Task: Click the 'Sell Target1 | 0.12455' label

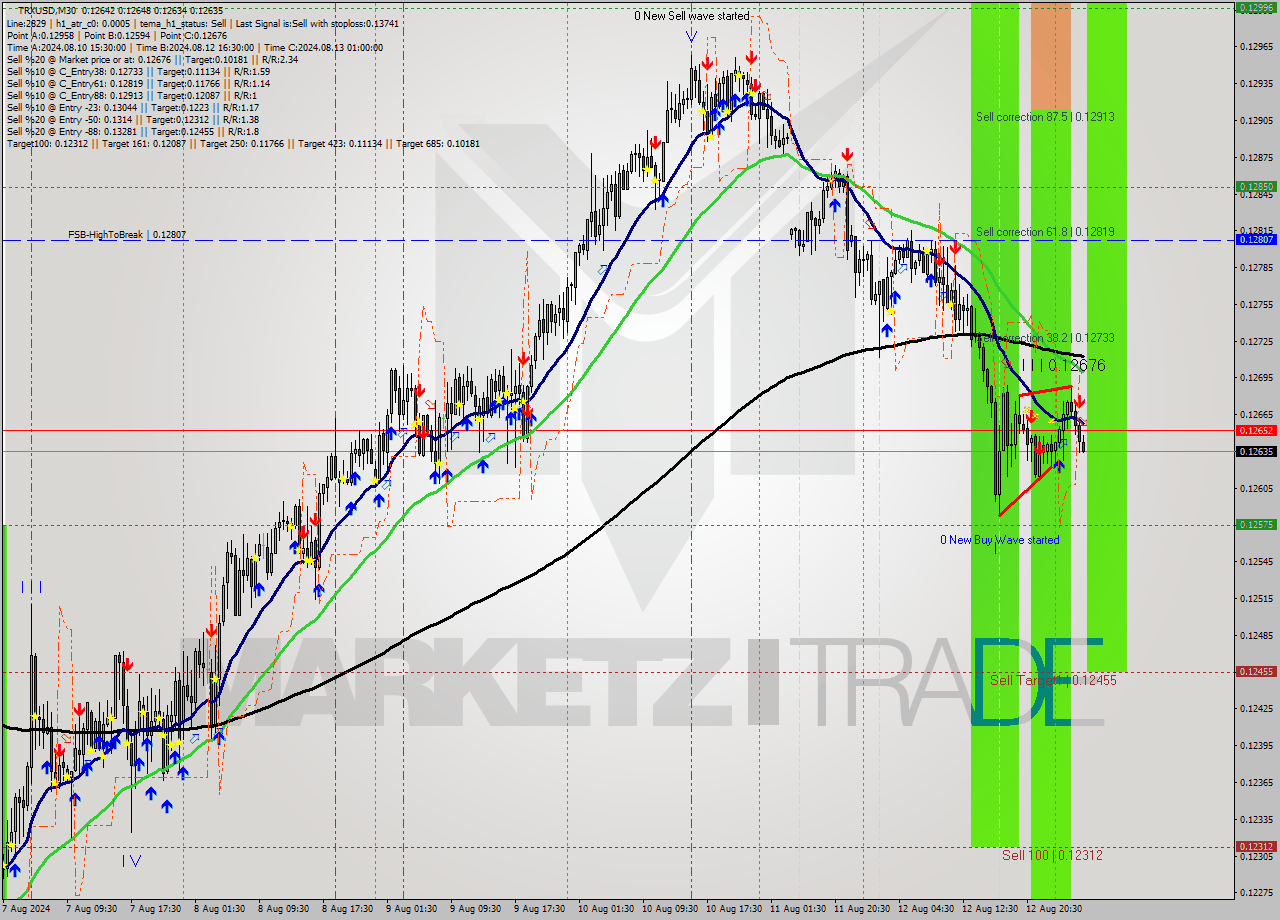Action: point(1053,680)
